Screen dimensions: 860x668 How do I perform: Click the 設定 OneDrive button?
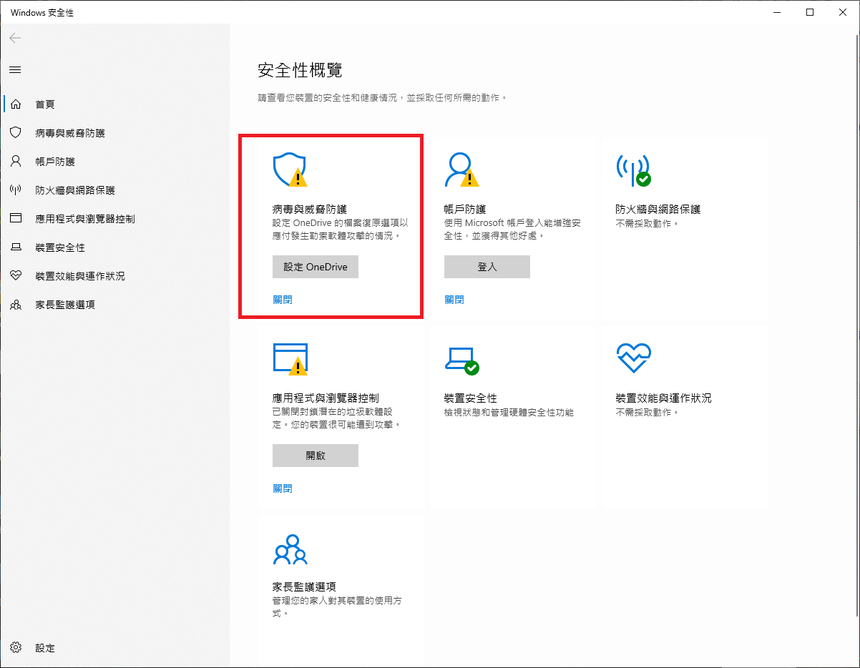pyautogui.click(x=315, y=267)
